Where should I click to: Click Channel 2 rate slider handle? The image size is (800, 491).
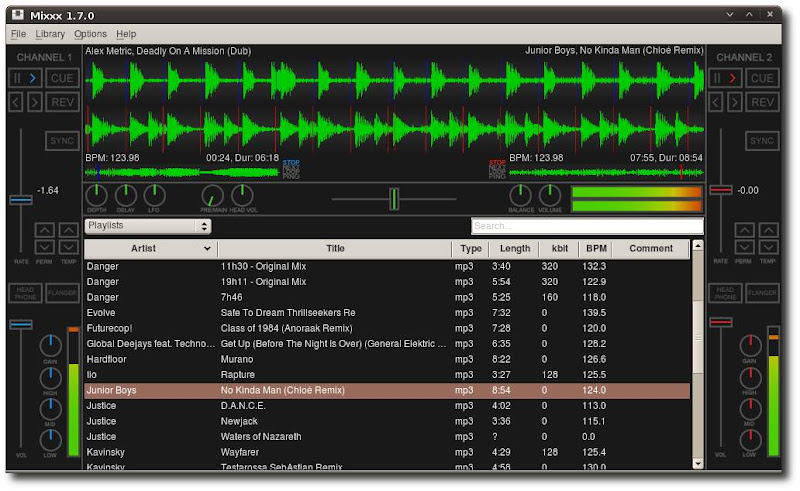pos(721,190)
